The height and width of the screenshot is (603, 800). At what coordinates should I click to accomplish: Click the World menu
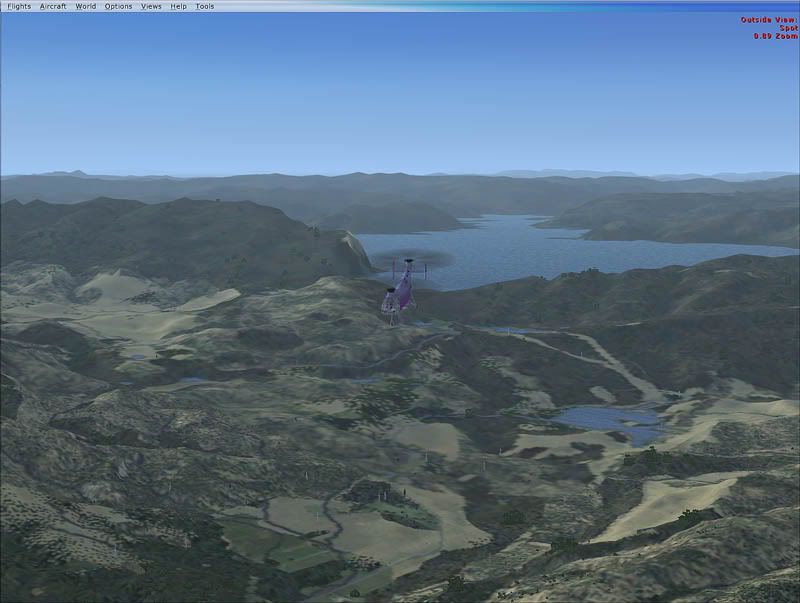[86, 6]
